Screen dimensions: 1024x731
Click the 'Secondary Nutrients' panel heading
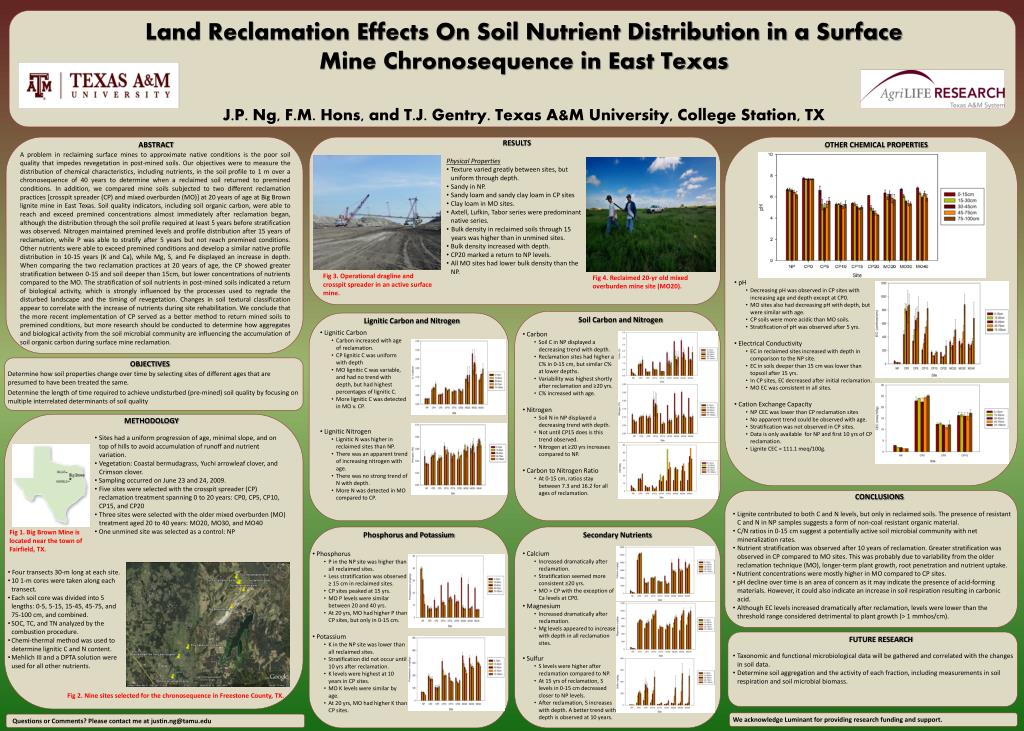pos(617,535)
